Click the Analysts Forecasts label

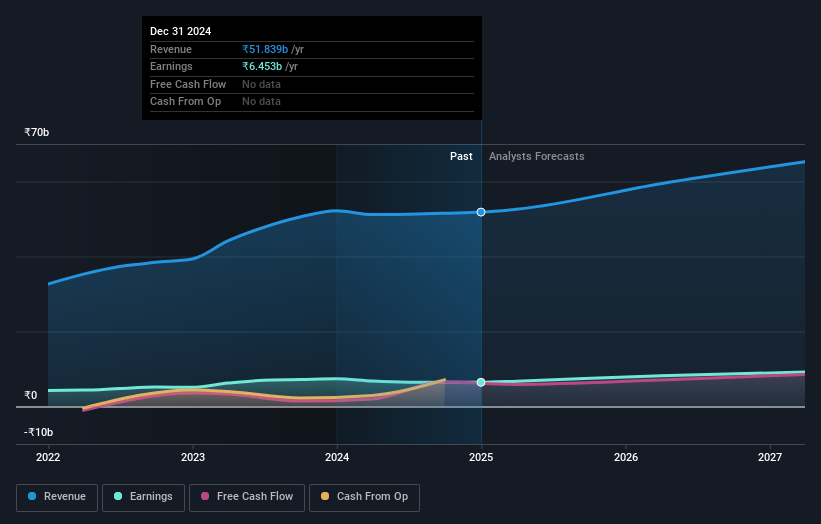[x=537, y=156]
